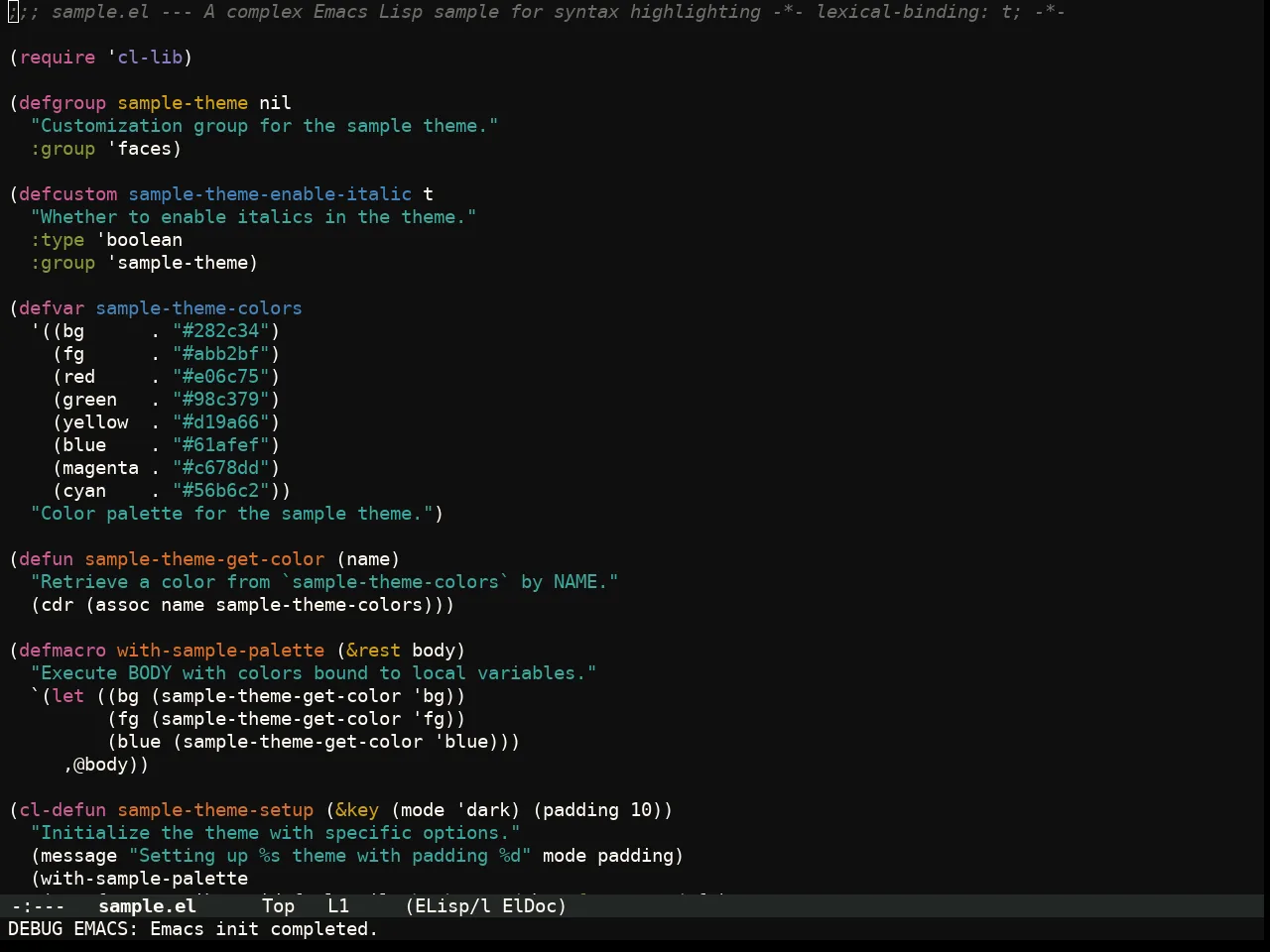Screen dimensions: 1270x952
Task: Click the sample-theme-enable-italic variable name
Action: point(270,194)
